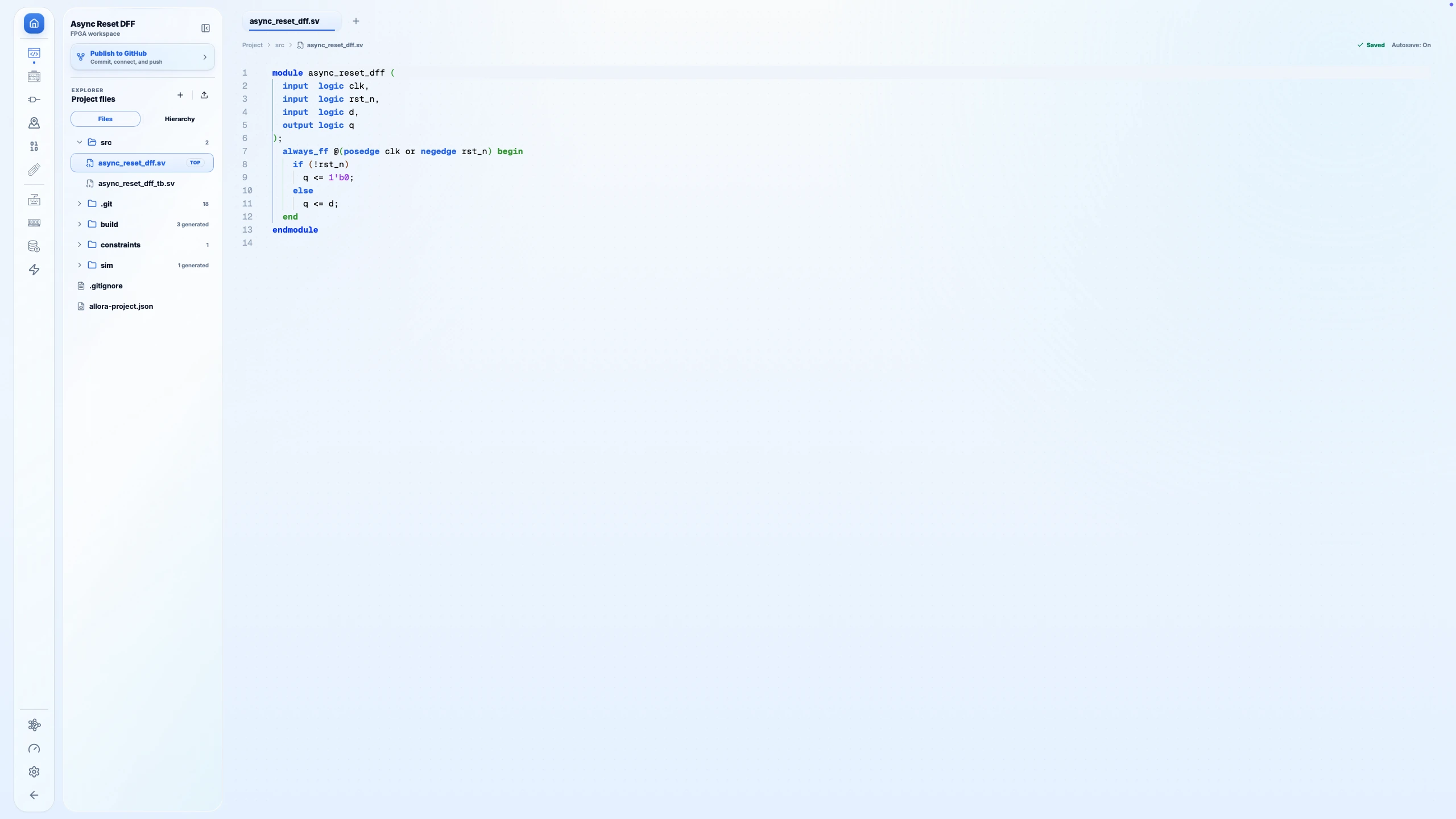Image resolution: width=1456 pixels, height=819 pixels.
Task: Expand the build folder chevron
Action: (x=80, y=224)
